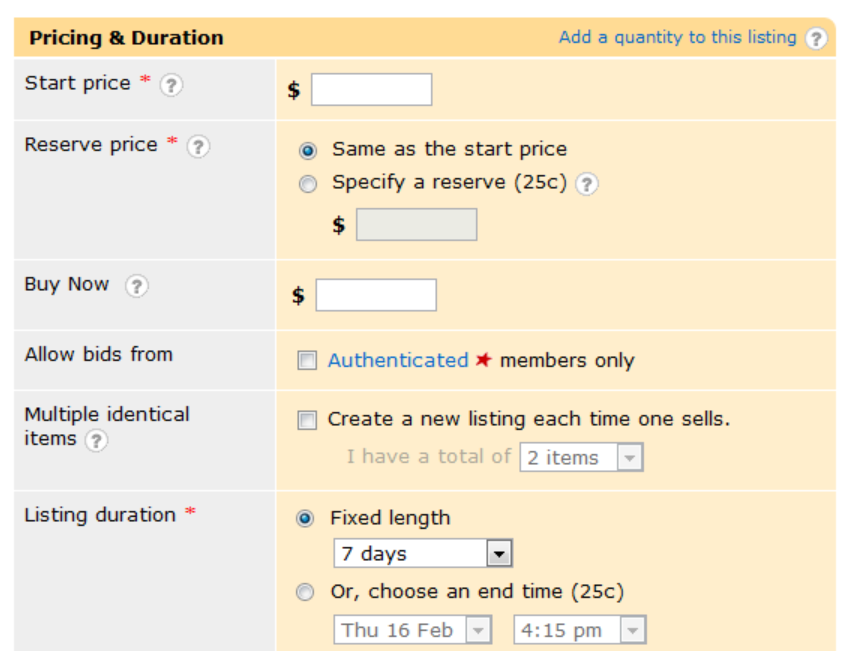849x651 pixels.
Task: Open the Authenticated link
Action: click(x=398, y=361)
